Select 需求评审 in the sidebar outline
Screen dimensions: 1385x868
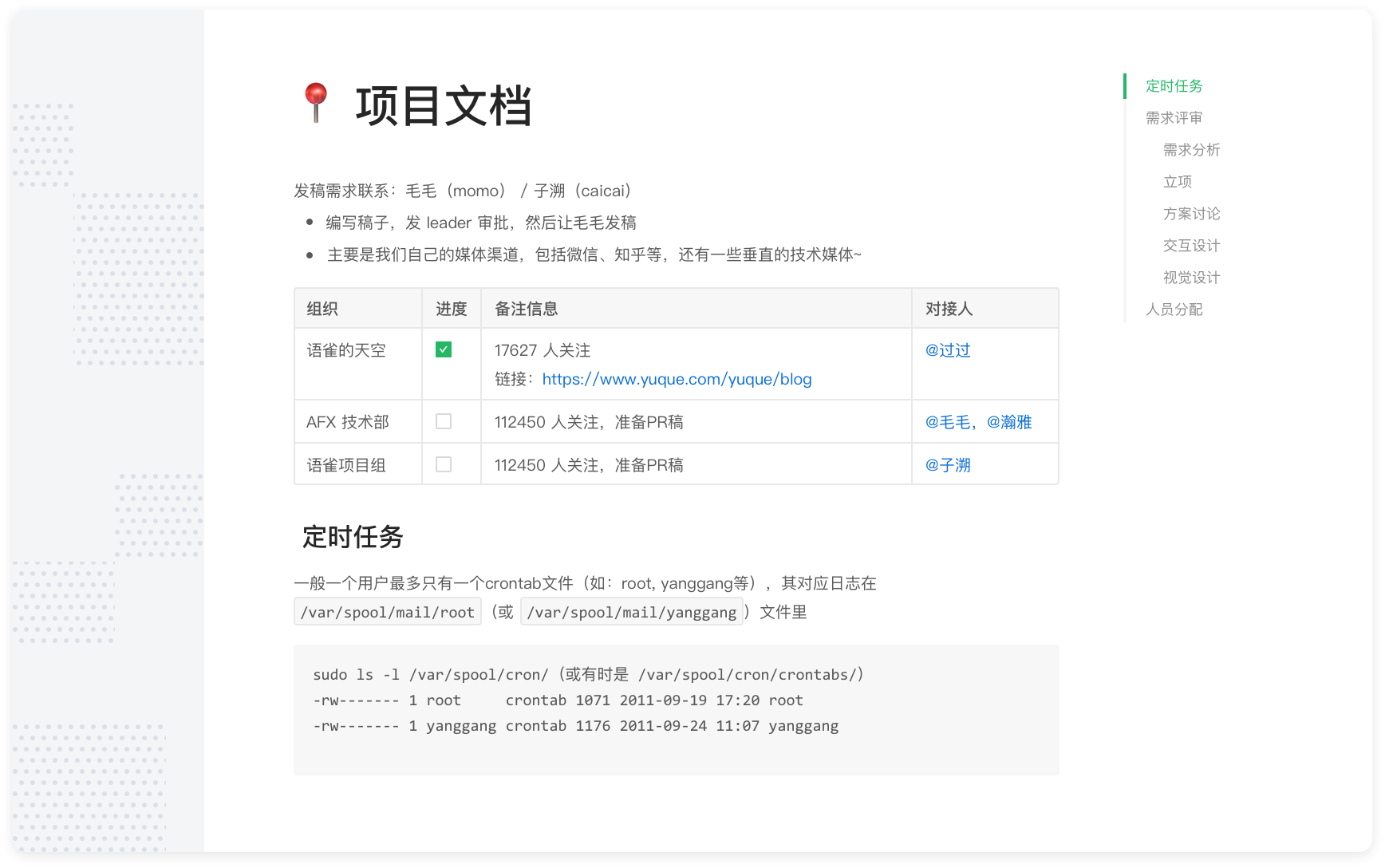pos(1174,117)
